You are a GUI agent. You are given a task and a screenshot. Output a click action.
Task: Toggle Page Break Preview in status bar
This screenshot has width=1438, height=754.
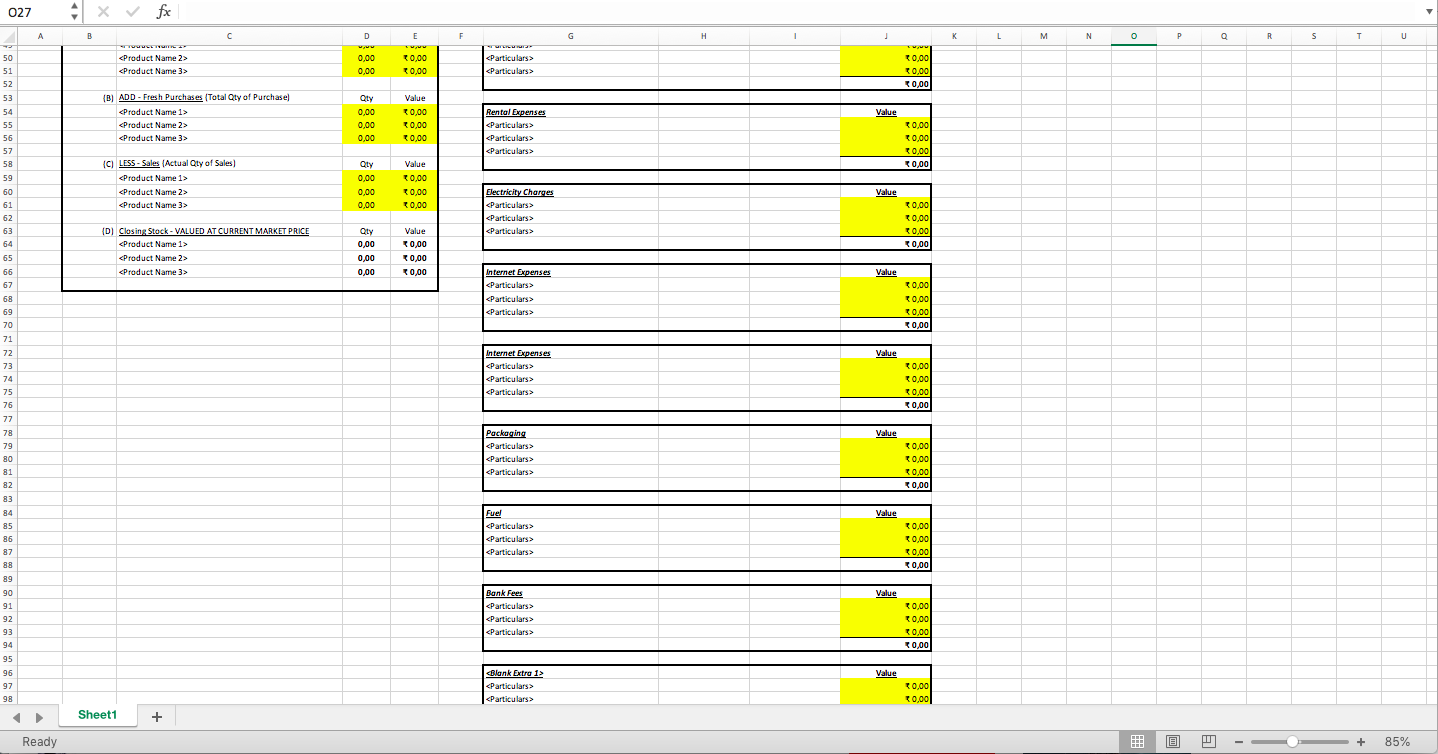[x=1206, y=741]
